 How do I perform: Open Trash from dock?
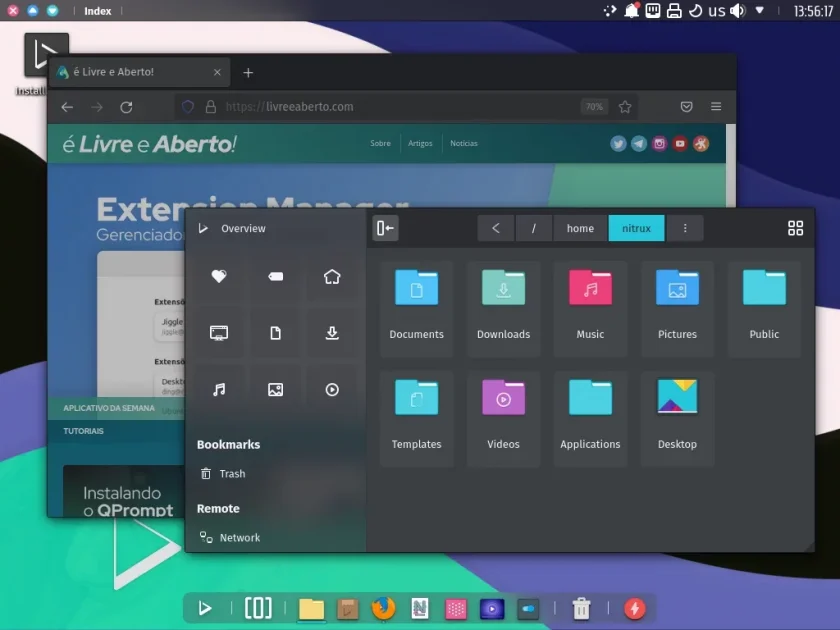(x=581, y=609)
